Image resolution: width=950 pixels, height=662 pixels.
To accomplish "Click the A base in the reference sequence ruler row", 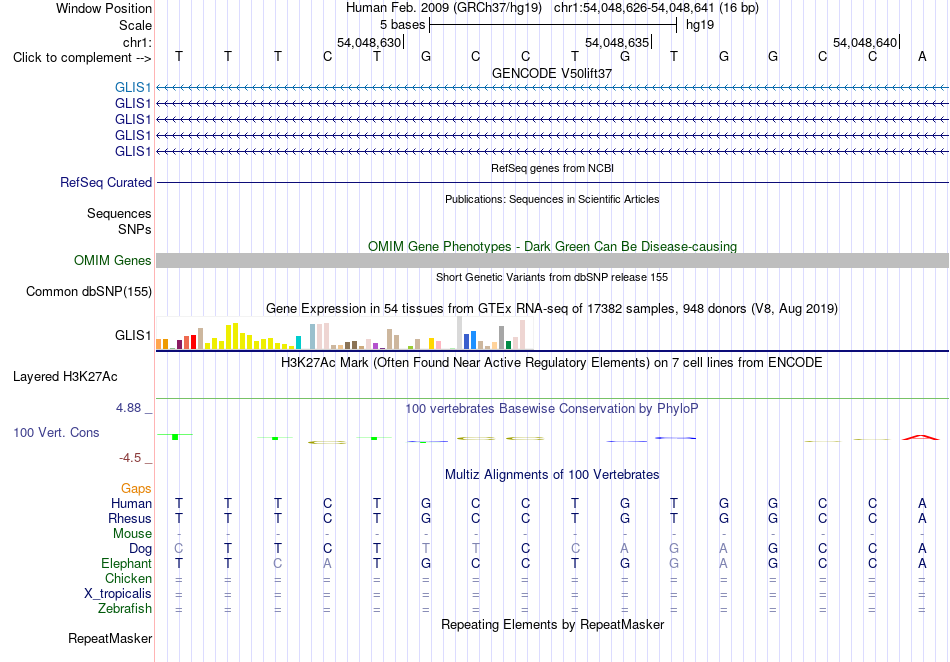I will click(x=922, y=56).
